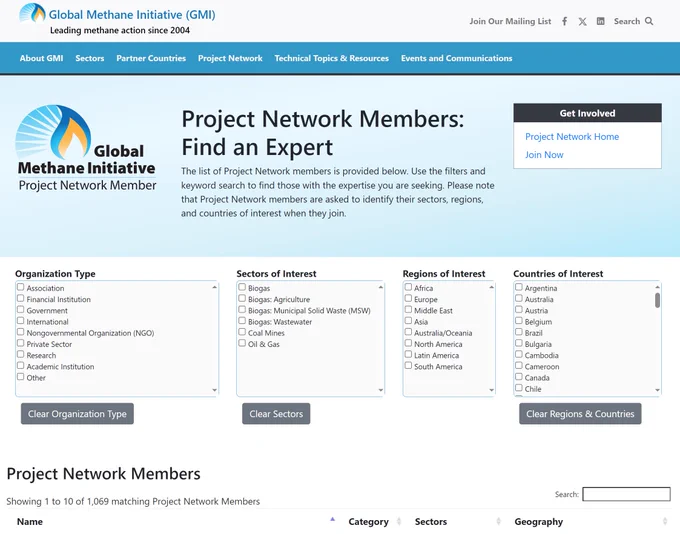Click Clear Organization Type button
Image resolution: width=680 pixels, height=534 pixels.
click(77, 414)
